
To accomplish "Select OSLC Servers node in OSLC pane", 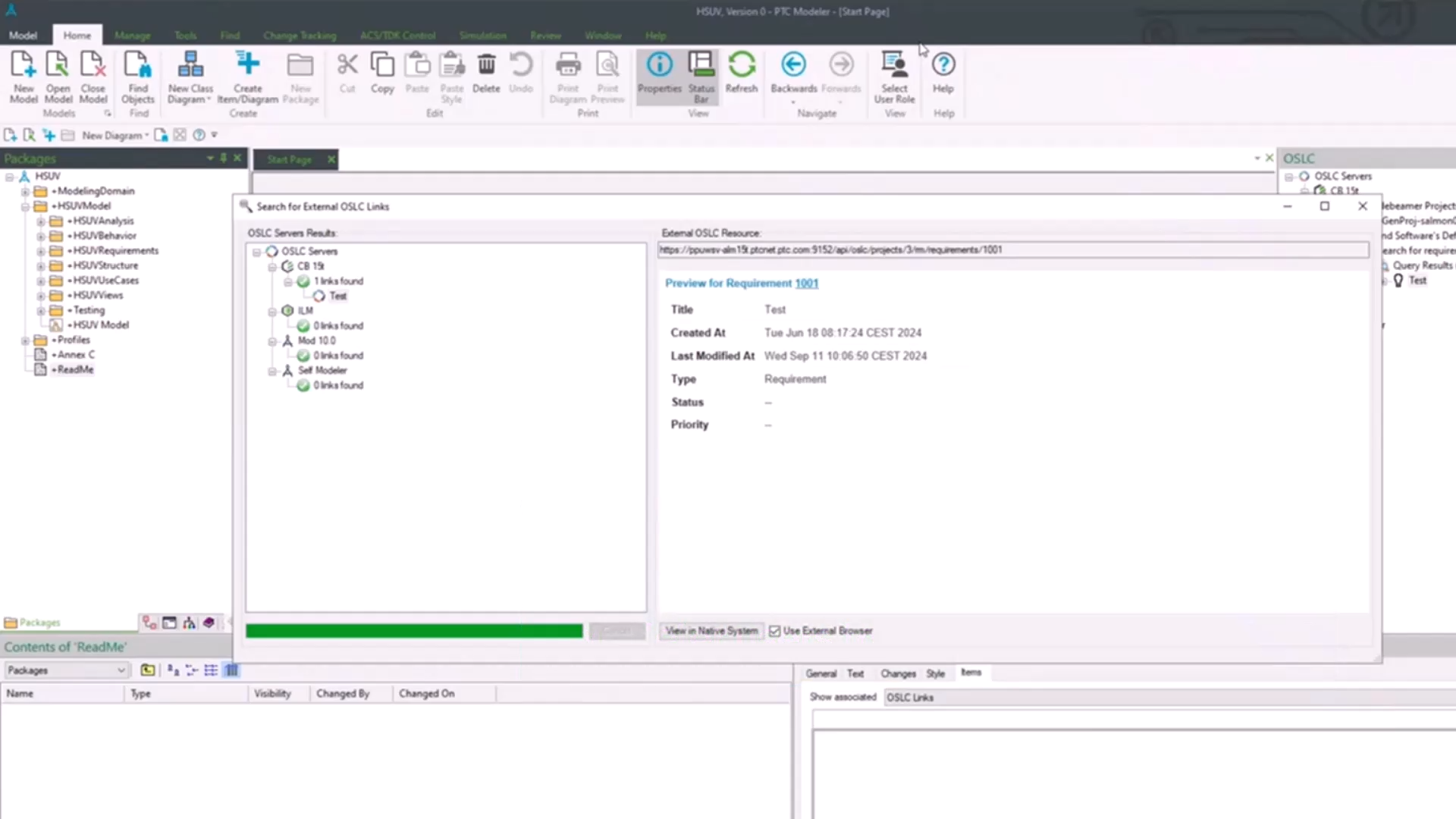I will click(x=1342, y=176).
